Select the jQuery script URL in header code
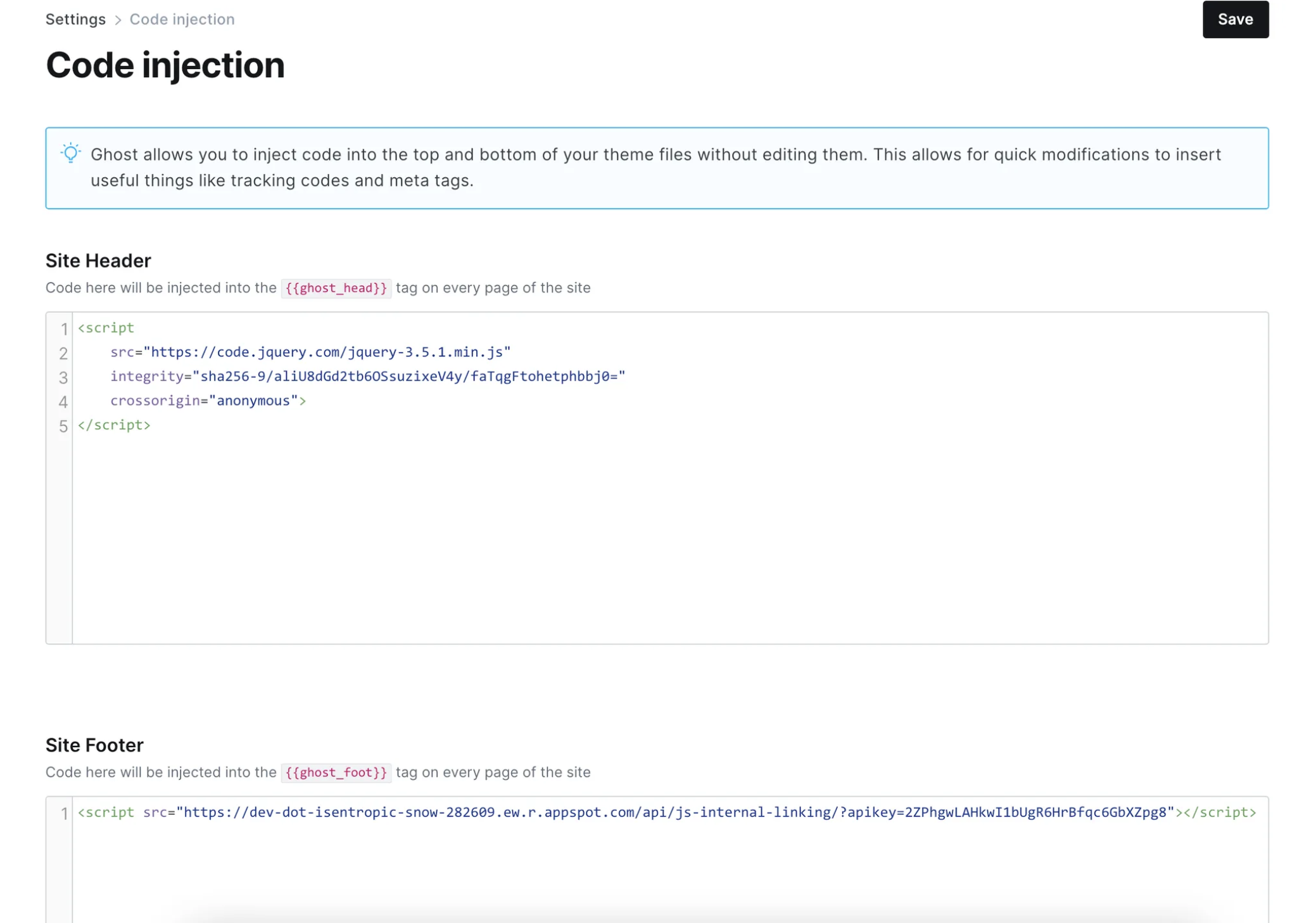This screenshot has height=923, width=1316. (326, 352)
